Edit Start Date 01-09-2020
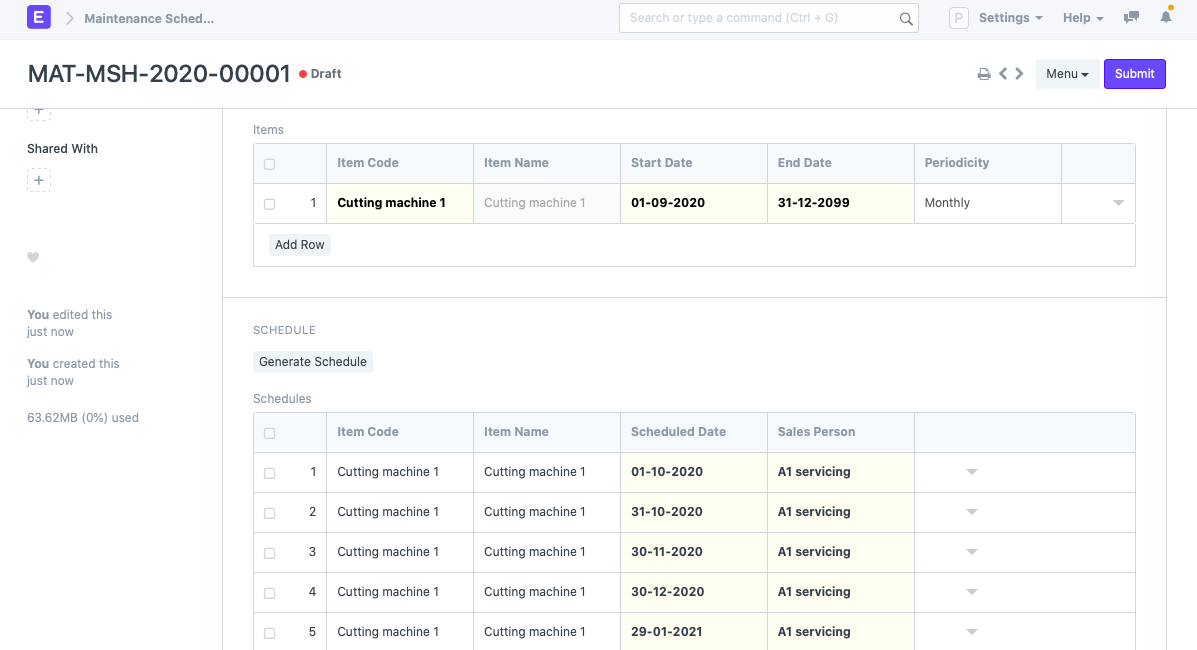This screenshot has height=650, width=1197. (x=694, y=203)
